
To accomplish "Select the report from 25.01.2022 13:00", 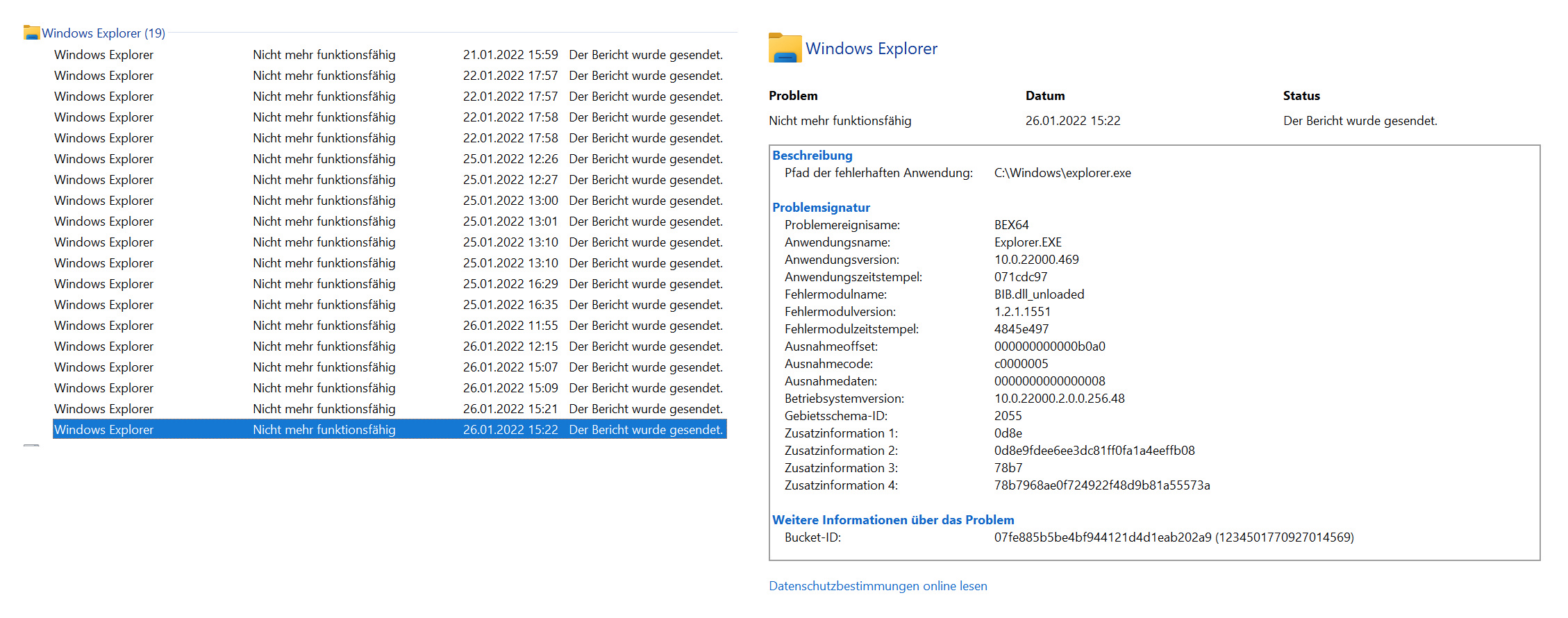I will pos(390,200).
